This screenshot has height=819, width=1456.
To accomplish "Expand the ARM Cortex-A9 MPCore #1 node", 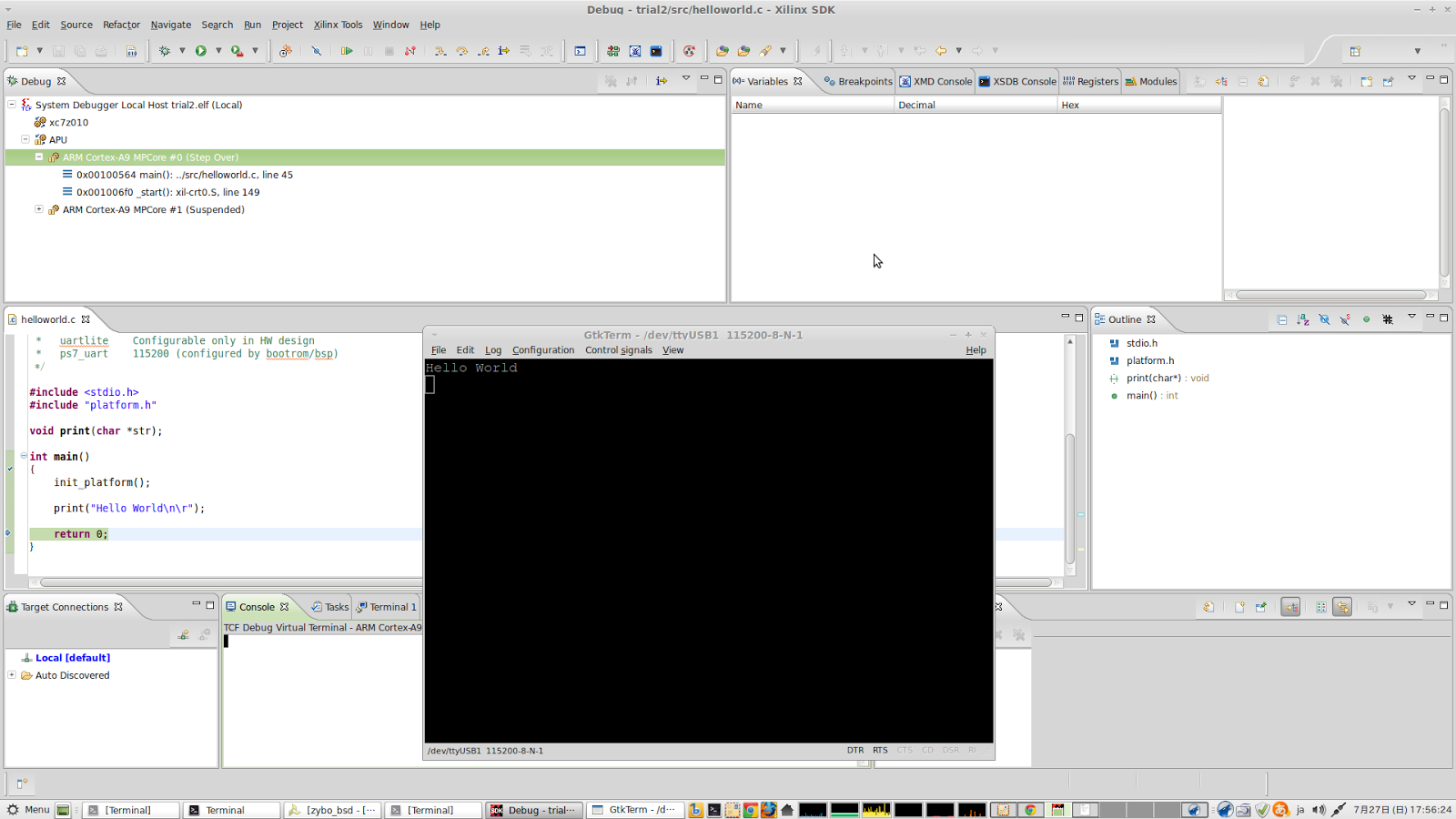I will point(39,209).
